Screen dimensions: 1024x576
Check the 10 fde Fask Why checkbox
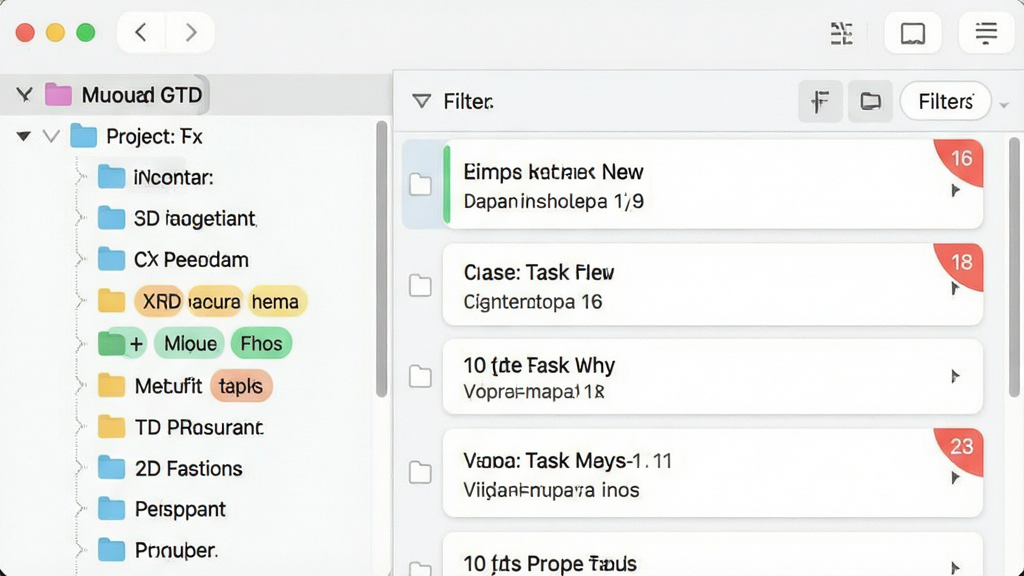point(421,376)
